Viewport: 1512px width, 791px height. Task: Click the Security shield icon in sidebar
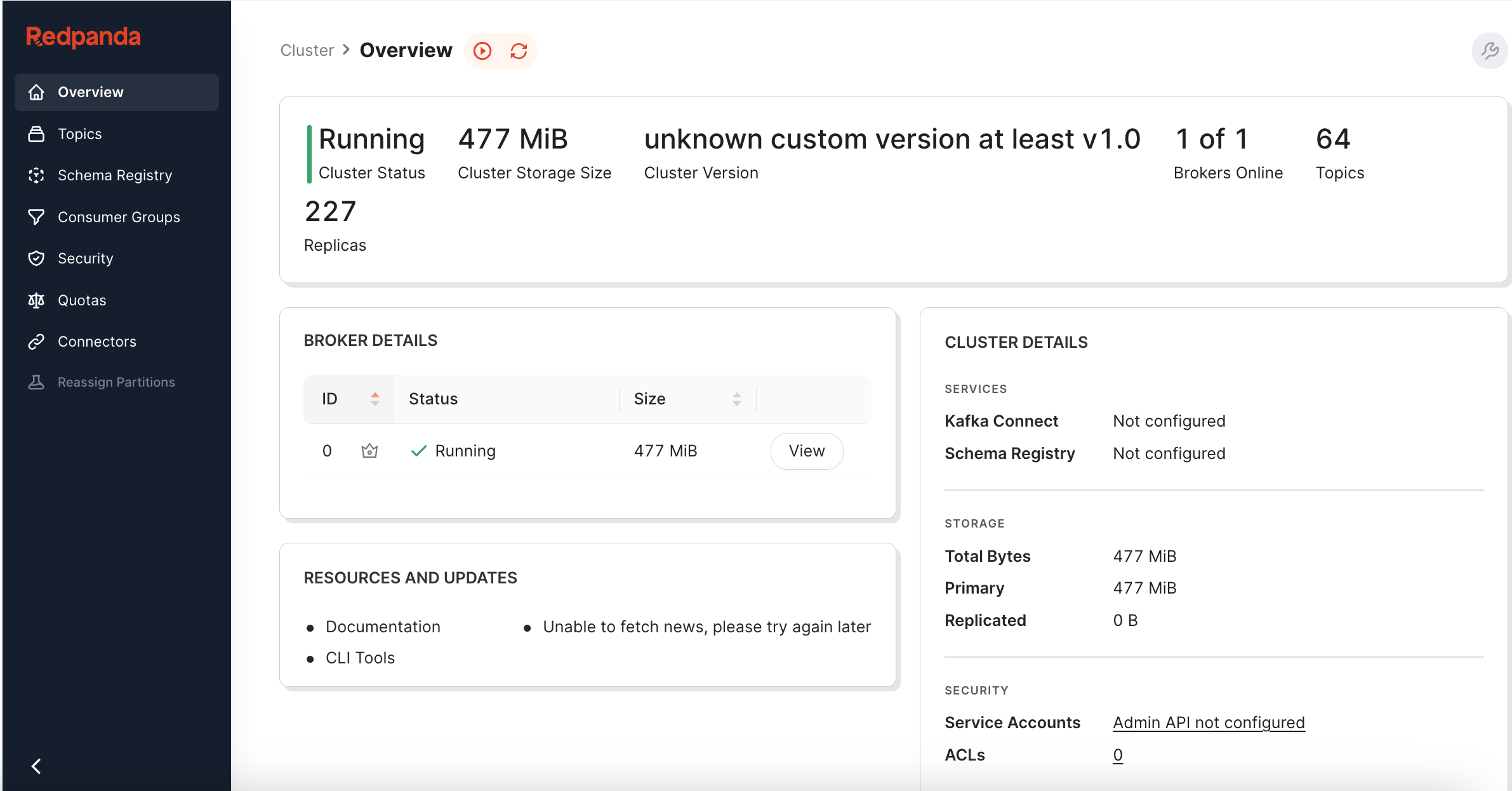[36, 258]
